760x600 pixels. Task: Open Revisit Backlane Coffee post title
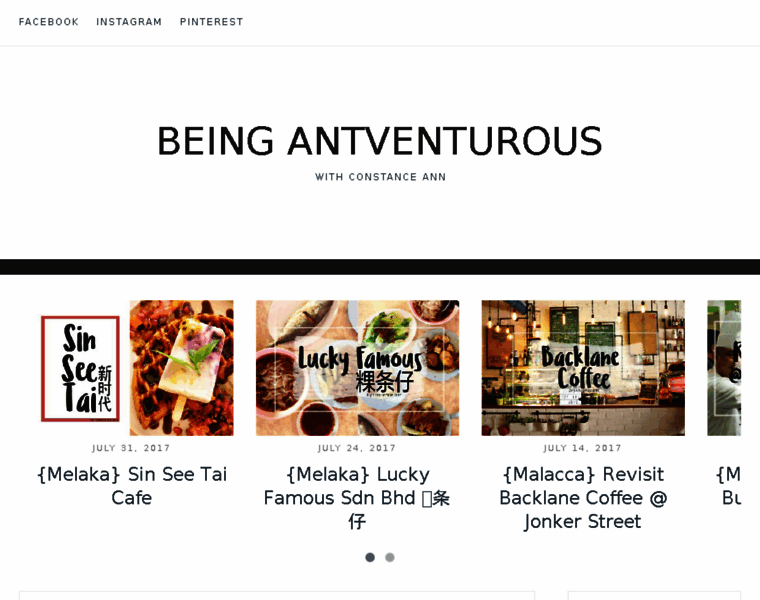coord(583,497)
